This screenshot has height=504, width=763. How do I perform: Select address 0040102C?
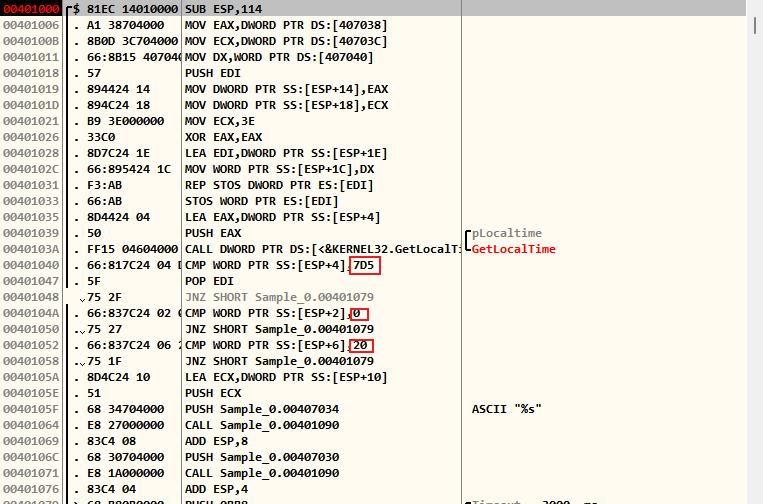(31, 170)
